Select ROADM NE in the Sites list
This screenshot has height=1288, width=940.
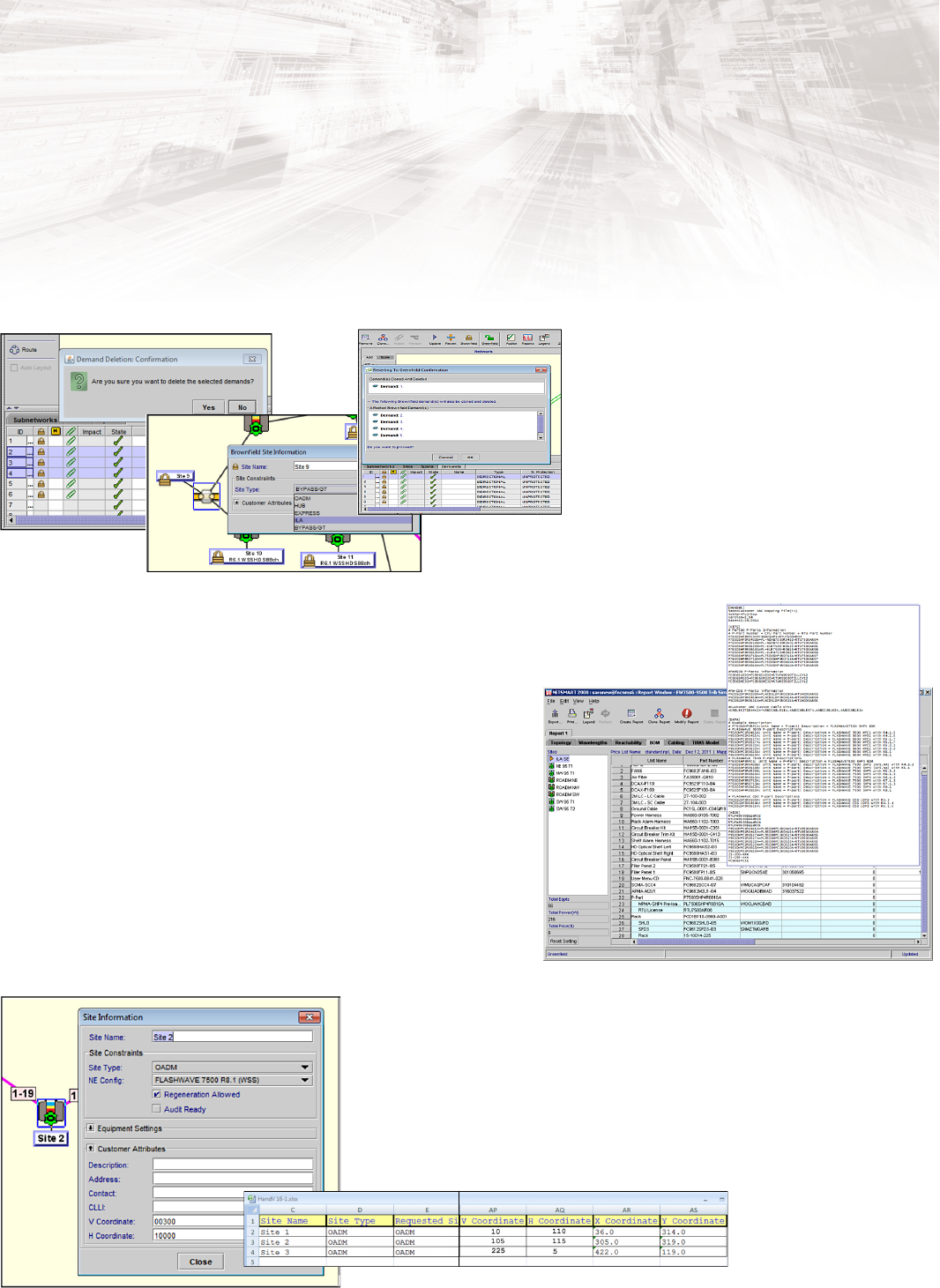(565, 780)
